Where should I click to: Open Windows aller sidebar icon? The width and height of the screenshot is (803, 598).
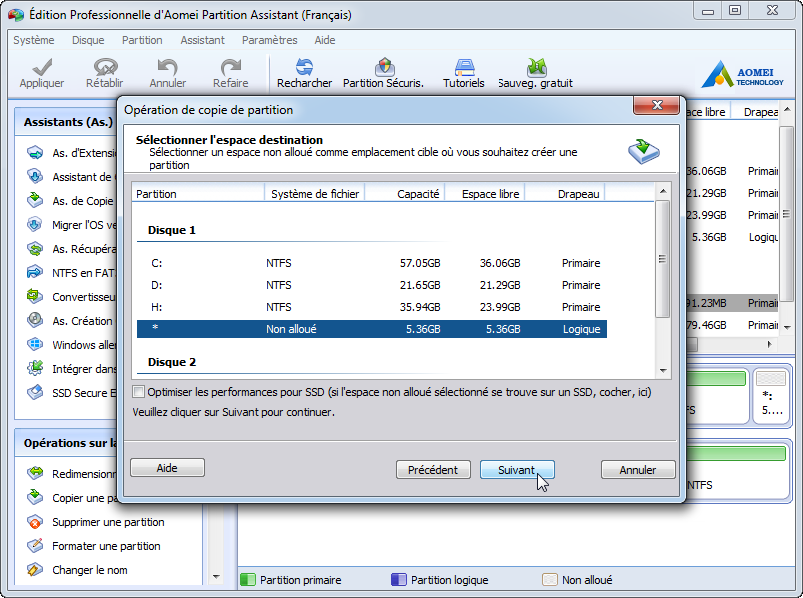tap(35, 345)
